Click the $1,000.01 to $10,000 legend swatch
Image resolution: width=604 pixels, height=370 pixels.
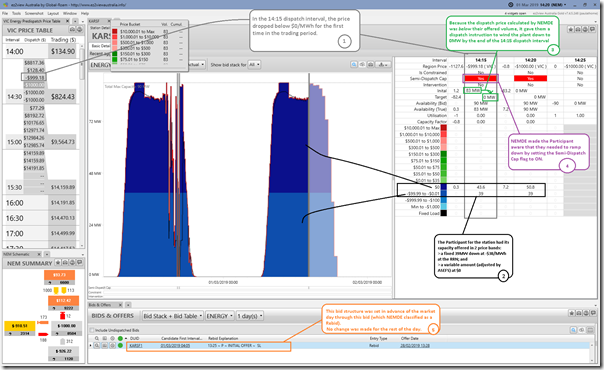tap(115, 37)
